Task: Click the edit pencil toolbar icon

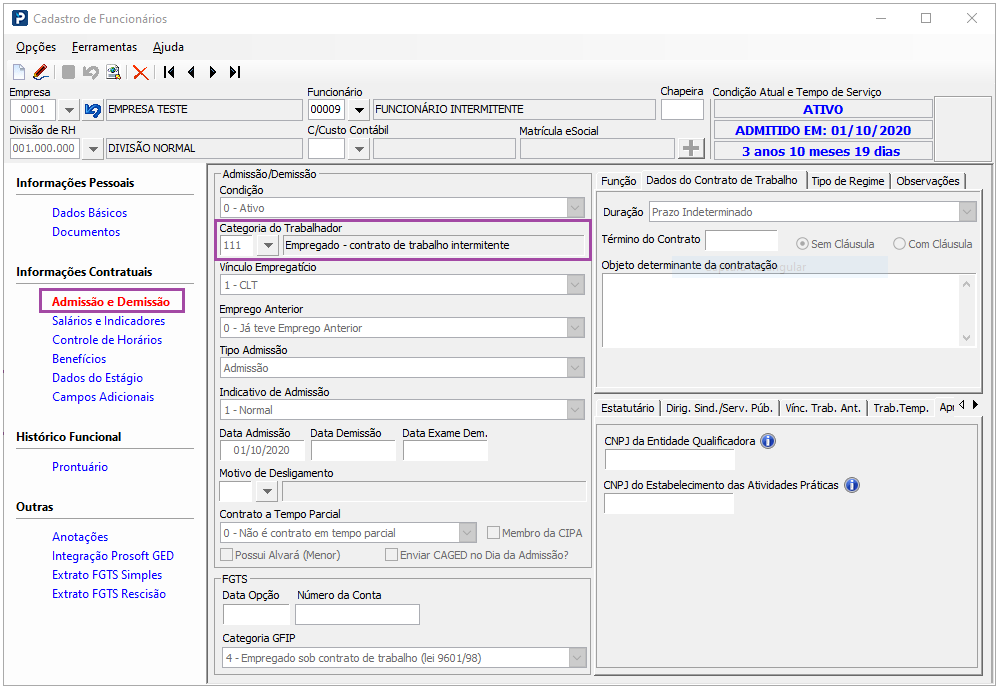Action: pos(41,72)
